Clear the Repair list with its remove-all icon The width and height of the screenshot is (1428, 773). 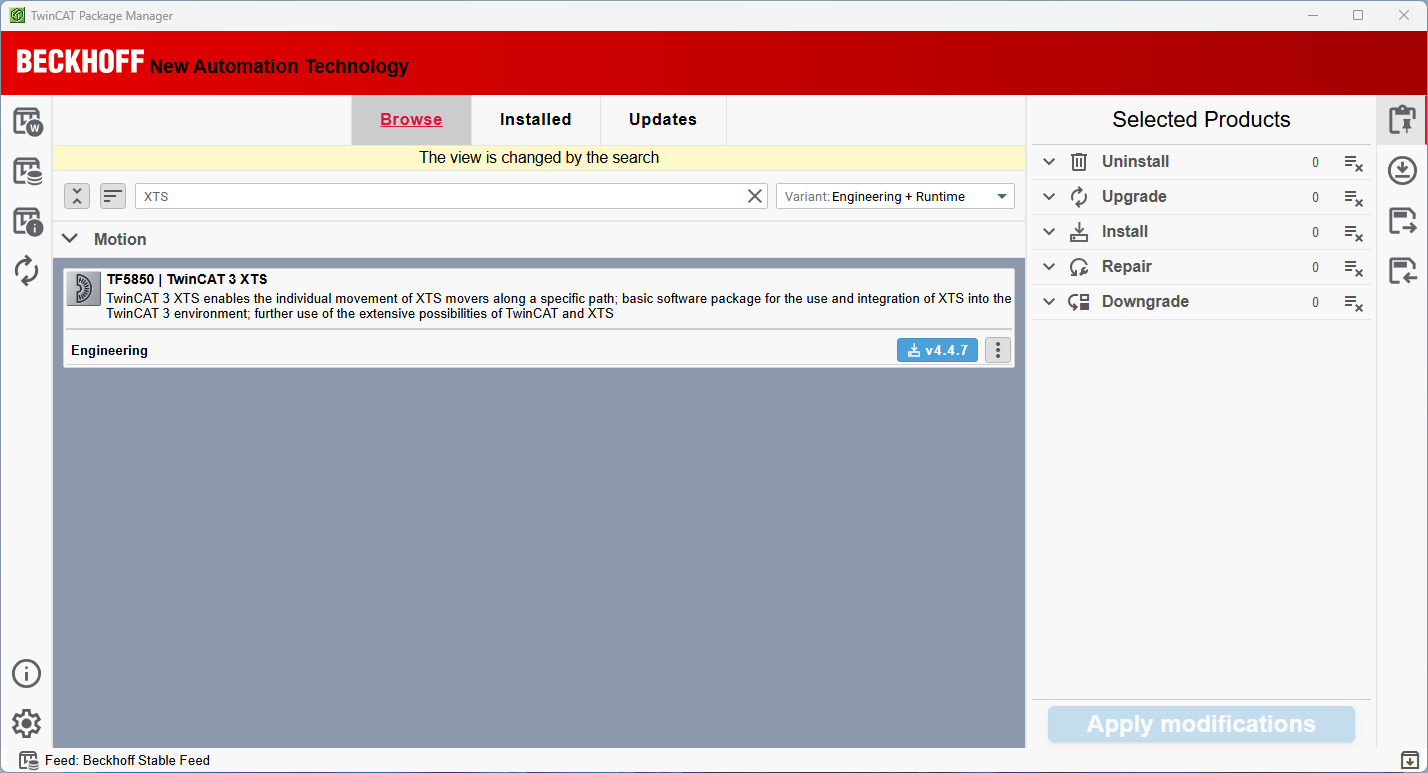coord(1353,267)
